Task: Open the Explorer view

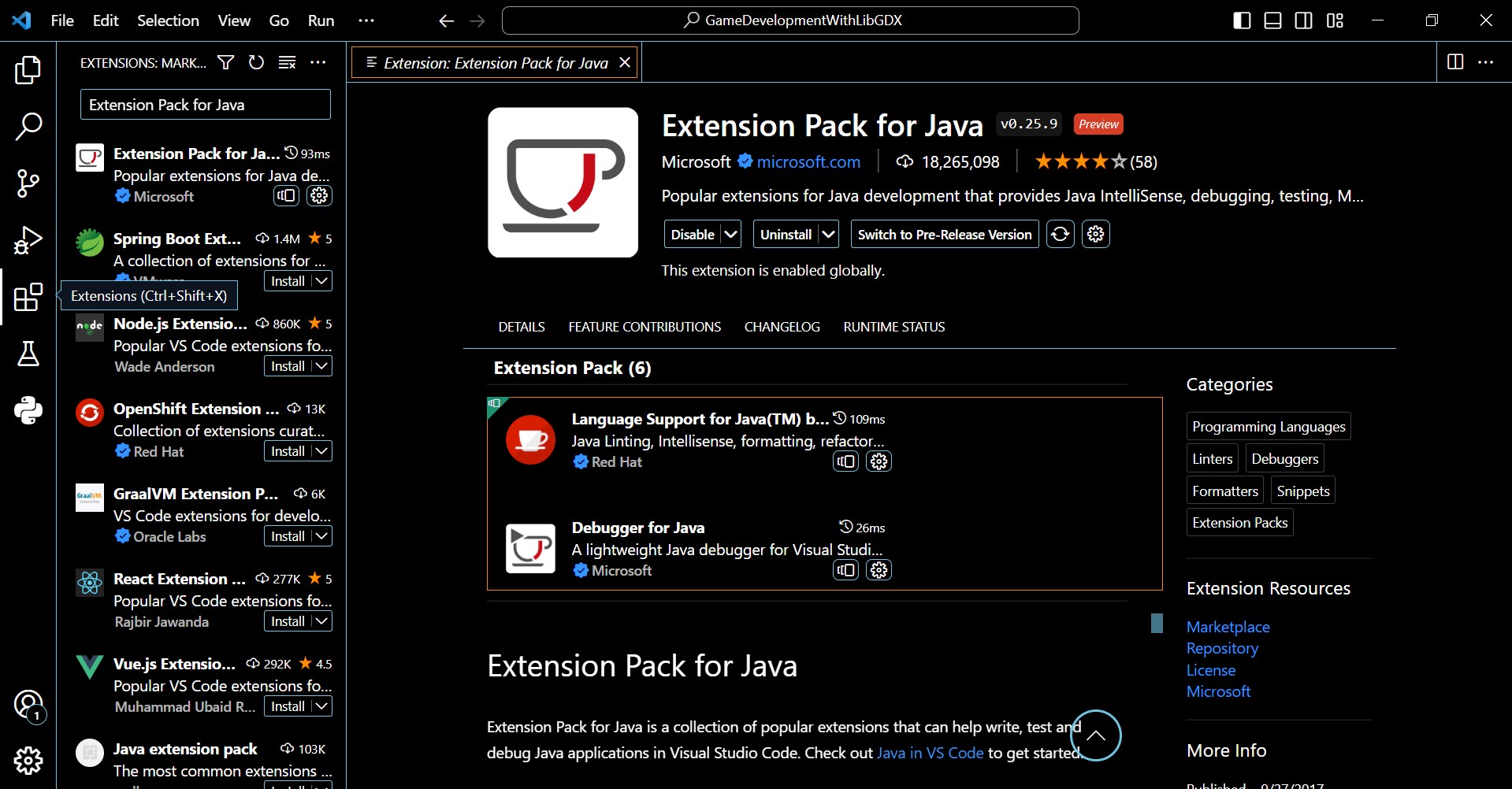Action: click(x=28, y=70)
